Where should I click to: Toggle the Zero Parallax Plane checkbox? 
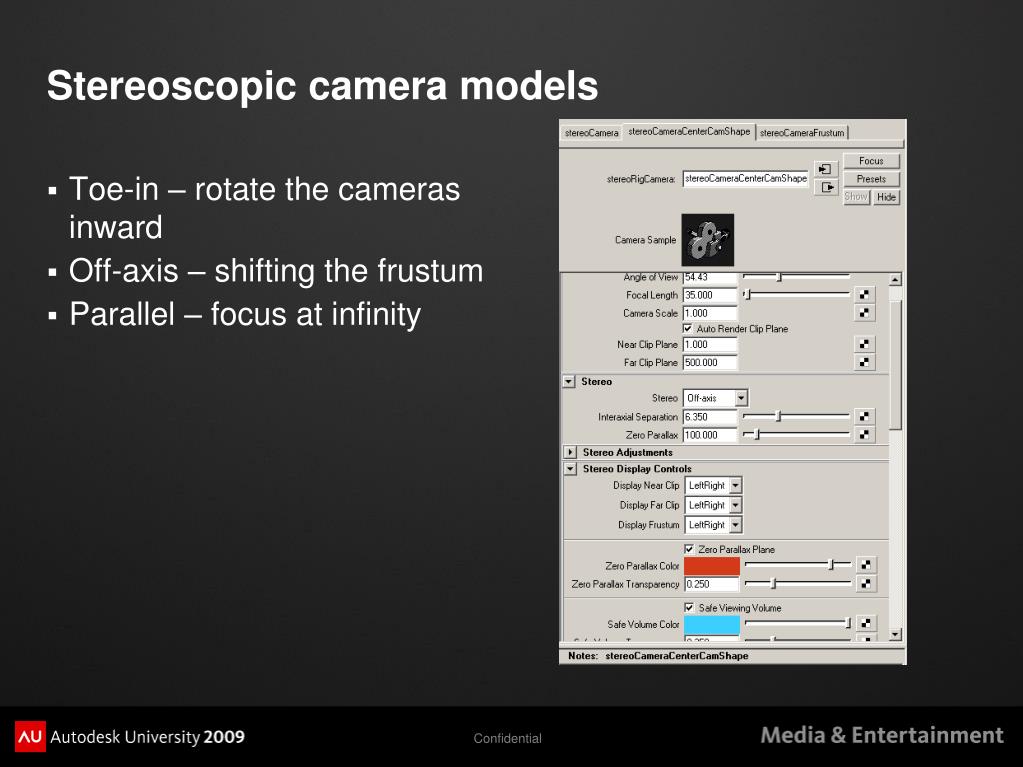pos(689,549)
